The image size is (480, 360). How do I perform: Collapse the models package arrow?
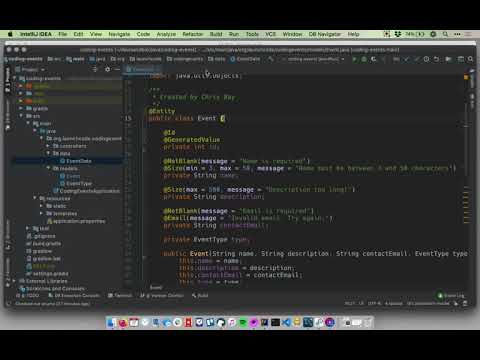coord(48,168)
